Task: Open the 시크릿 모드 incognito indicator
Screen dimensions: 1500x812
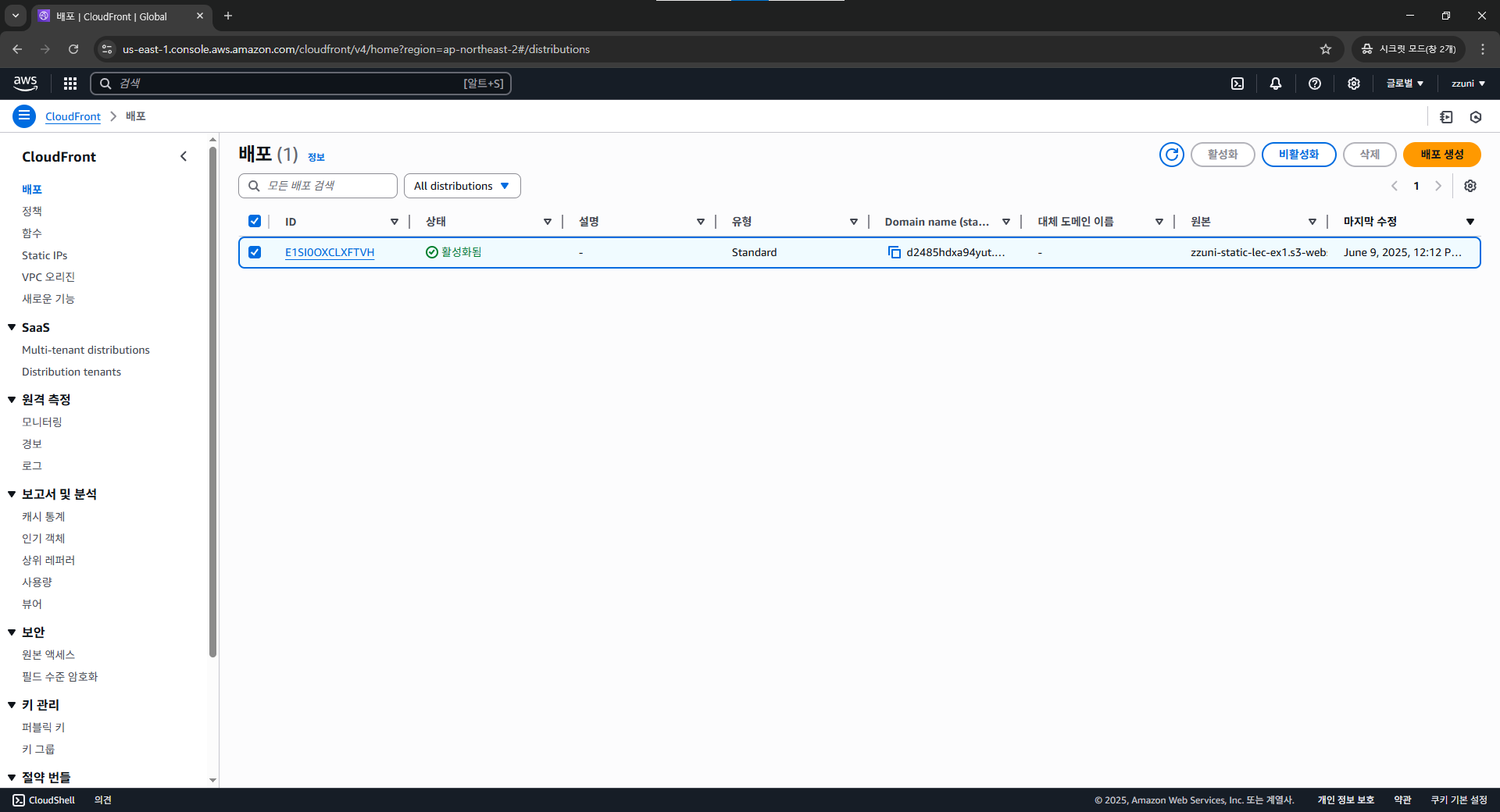Action: click(1409, 49)
